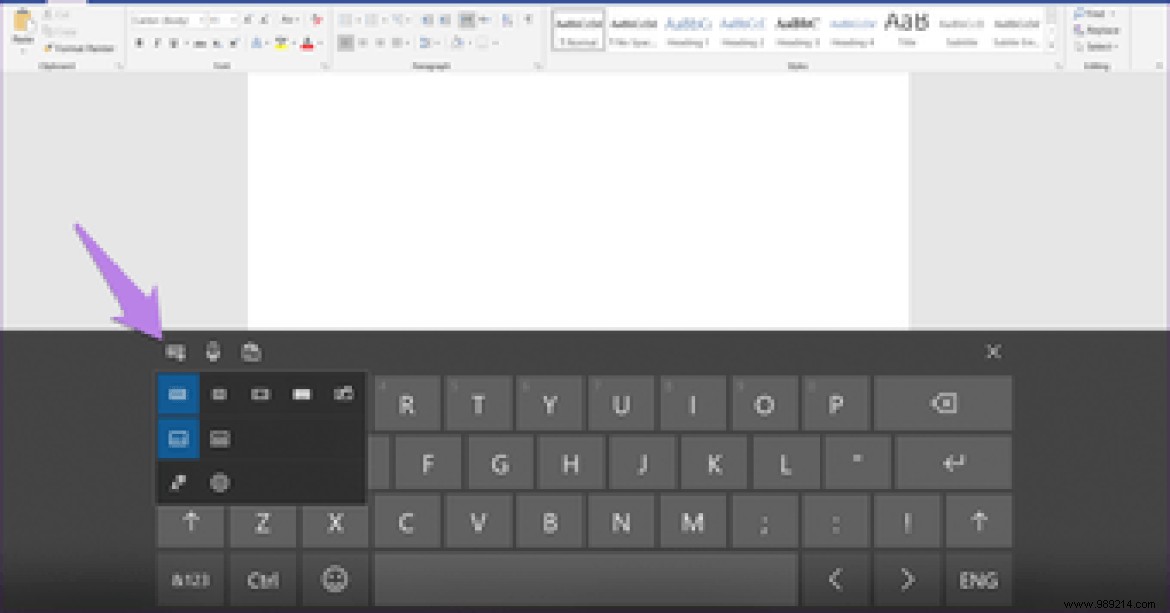Apply highlighting with the Text Highlight Color icon
Image resolution: width=1170 pixels, height=613 pixels.
click(281, 45)
